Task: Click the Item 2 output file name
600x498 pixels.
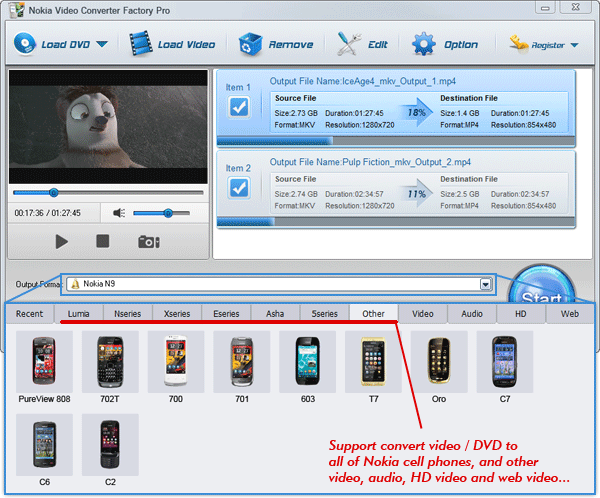Action: point(370,162)
